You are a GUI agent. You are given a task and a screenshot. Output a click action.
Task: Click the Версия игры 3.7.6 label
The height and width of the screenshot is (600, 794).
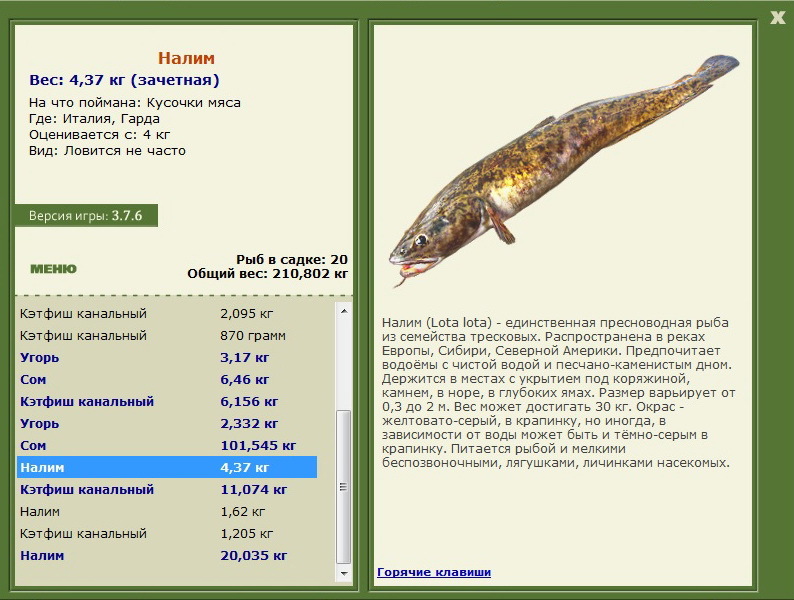coord(86,216)
